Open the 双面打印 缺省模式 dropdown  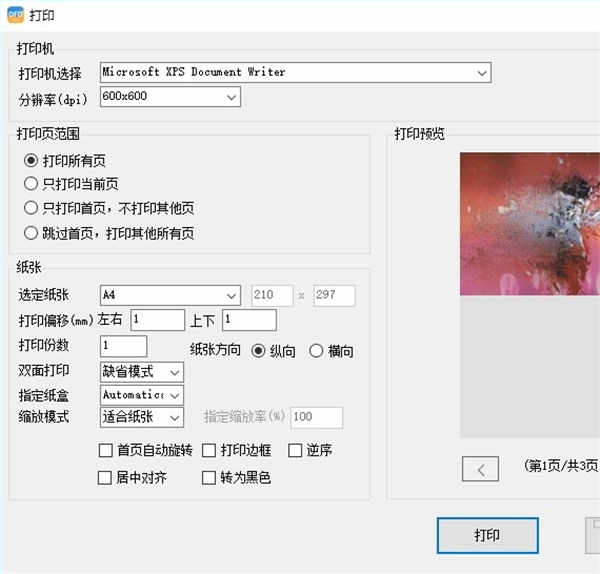click(142, 372)
